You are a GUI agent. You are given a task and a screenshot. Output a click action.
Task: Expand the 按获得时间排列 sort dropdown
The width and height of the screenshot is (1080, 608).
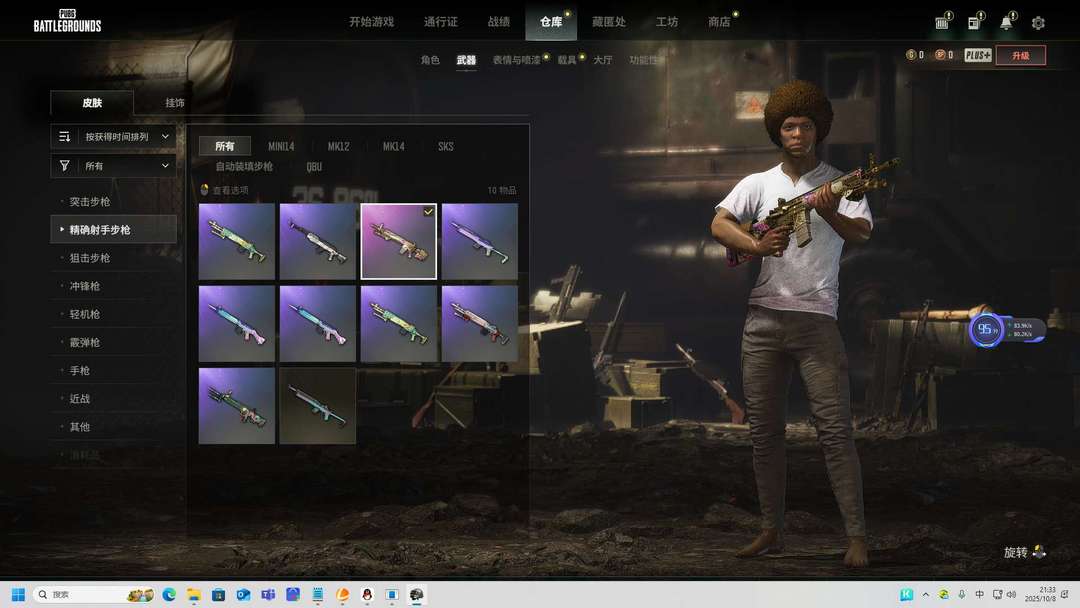tap(113, 136)
